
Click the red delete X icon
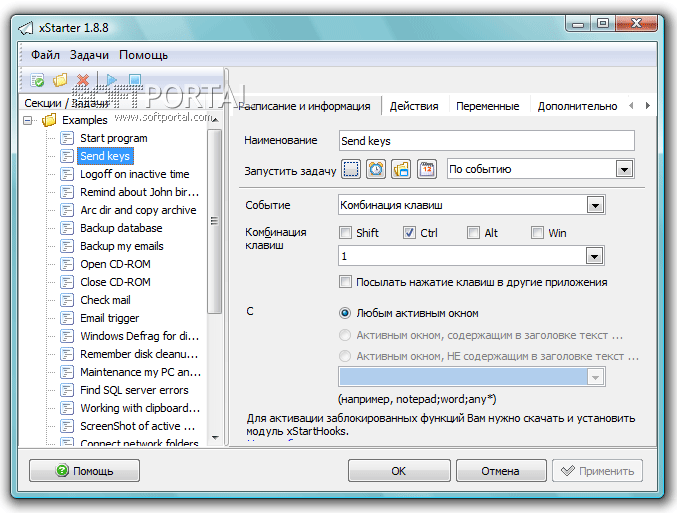point(83,80)
